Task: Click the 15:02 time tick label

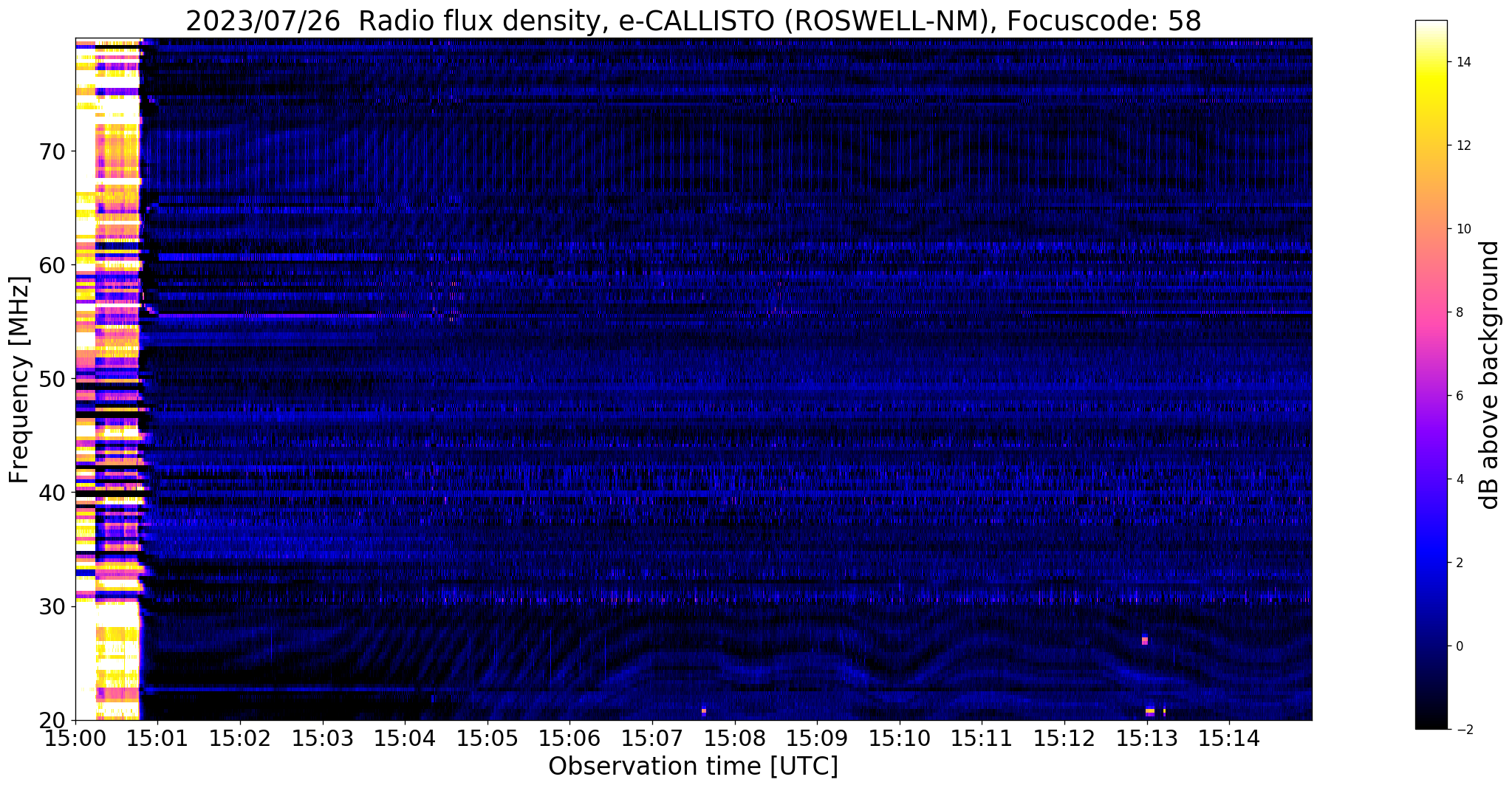Action: tap(240, 738)
